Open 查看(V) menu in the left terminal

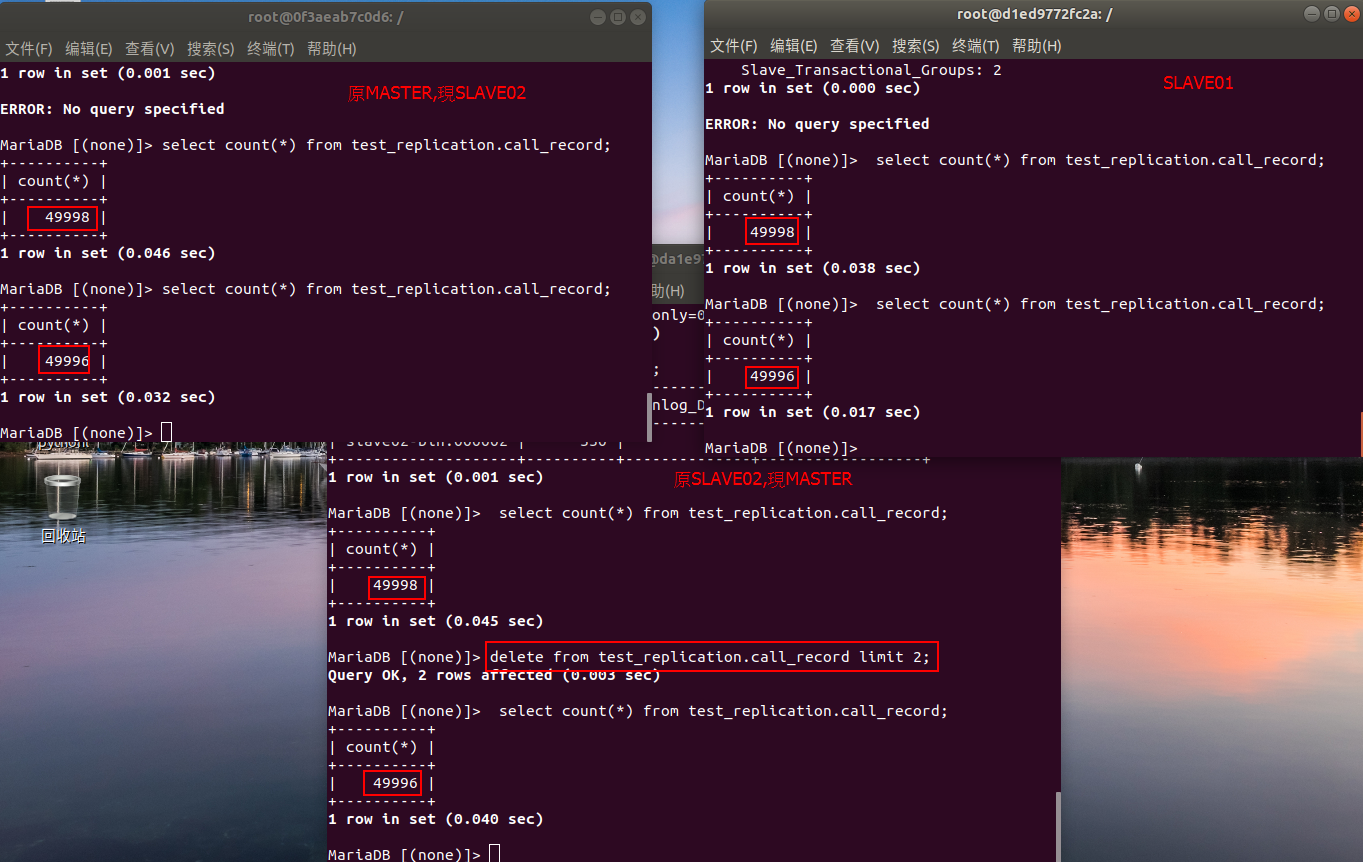tap(149, 49)
